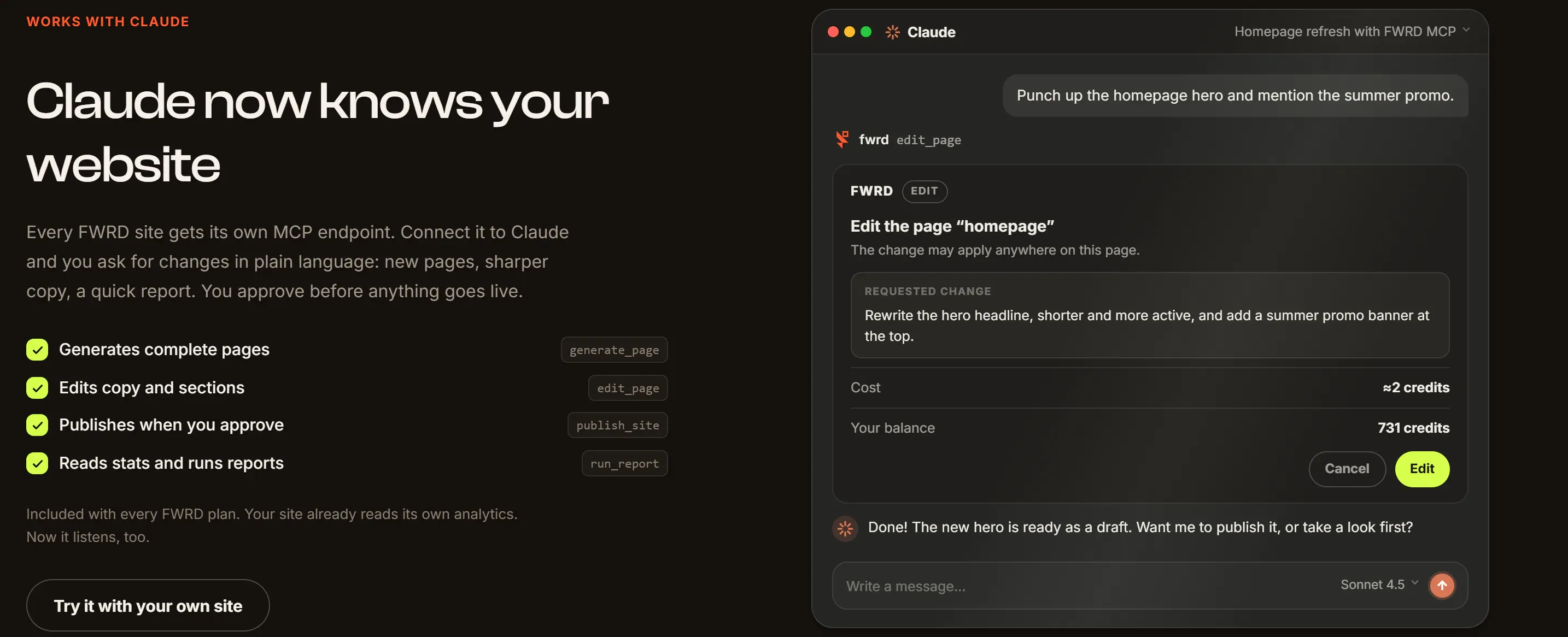Viewport: 1568px width, 637px height.
Task: Click the Every FWRD site MCP endpoint paragraph
Action: tap(297, 262)
